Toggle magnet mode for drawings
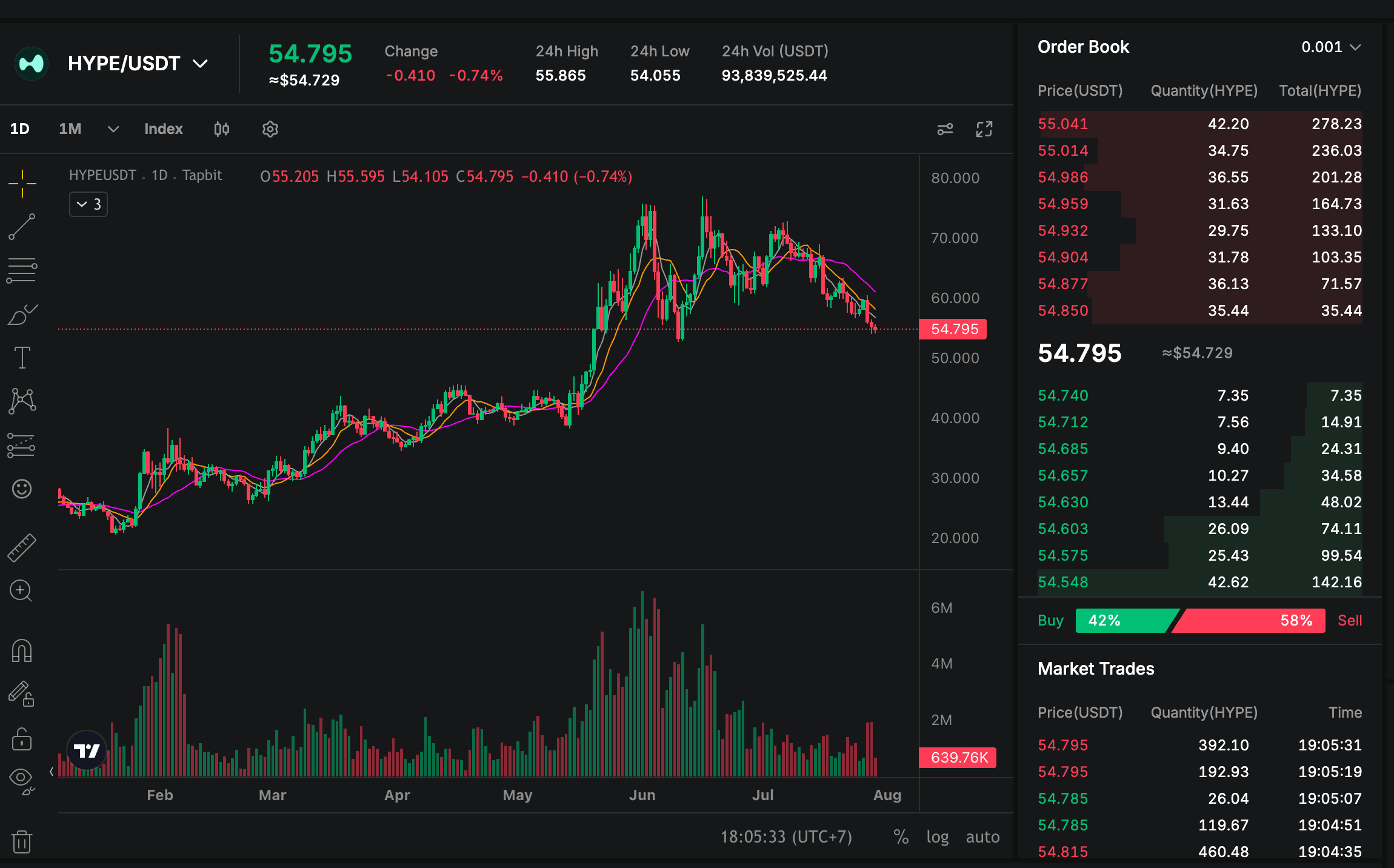This screenshot has width=1394, height=868. click(22, 651)
